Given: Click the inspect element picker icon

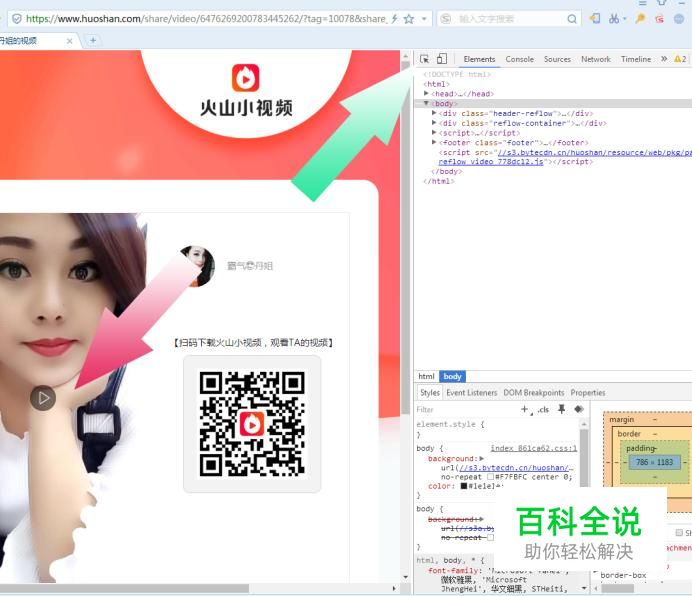Looking at the screenshot, I should point(425,59).
